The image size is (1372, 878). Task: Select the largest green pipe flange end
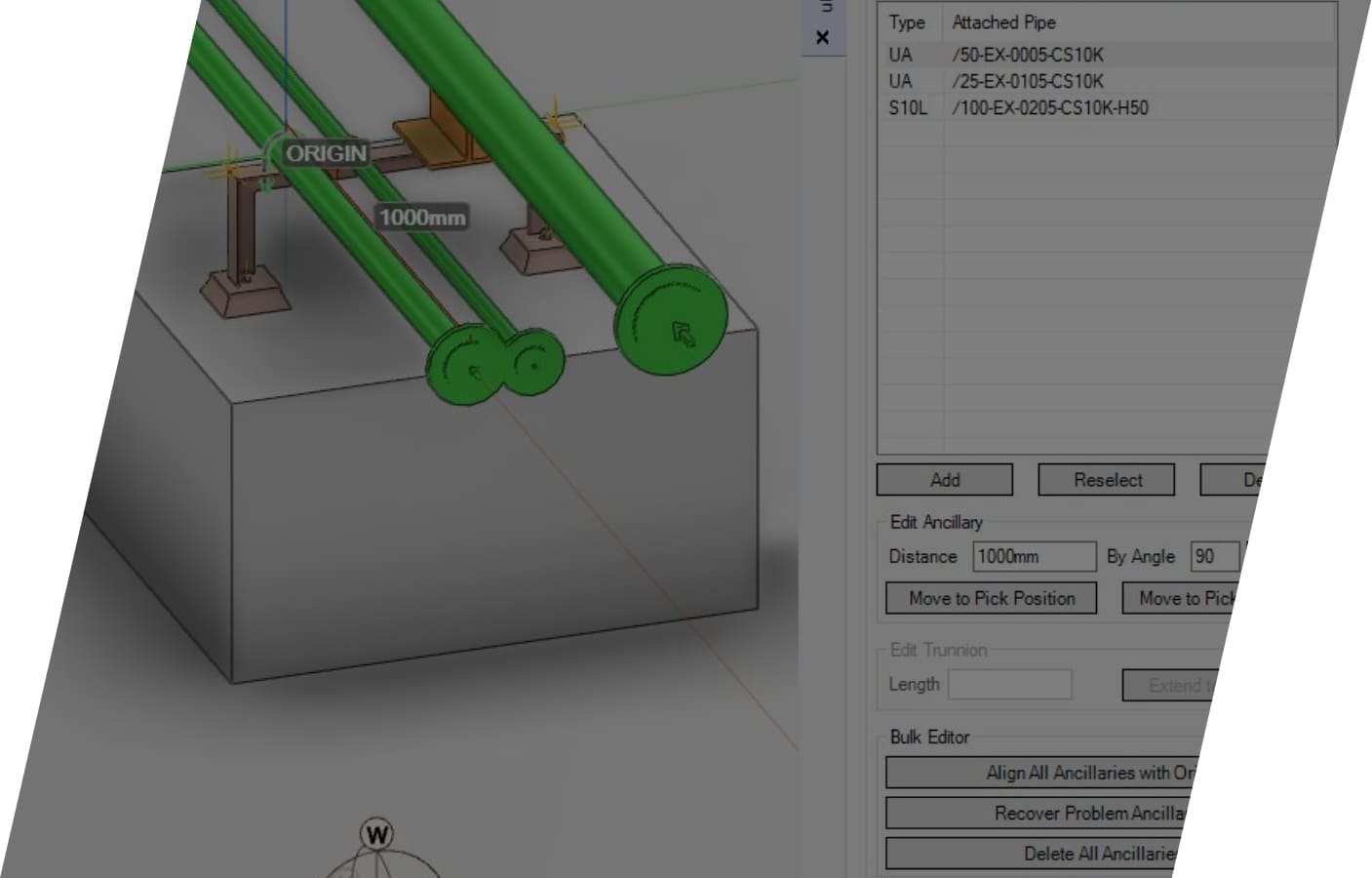click(671, 318)
